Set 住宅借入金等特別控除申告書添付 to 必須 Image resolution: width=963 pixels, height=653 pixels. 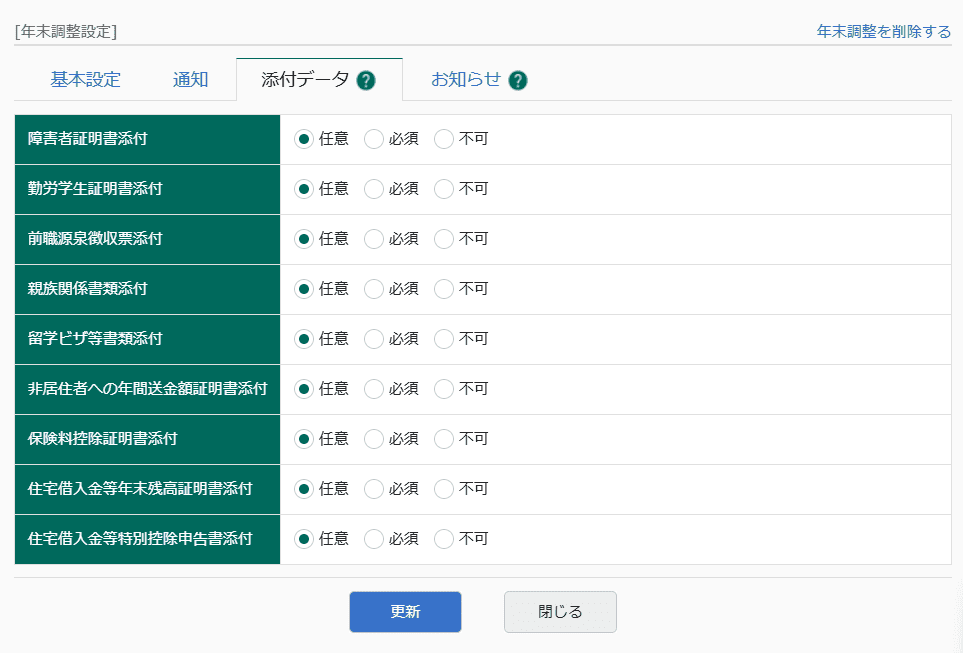click(373, 539)
